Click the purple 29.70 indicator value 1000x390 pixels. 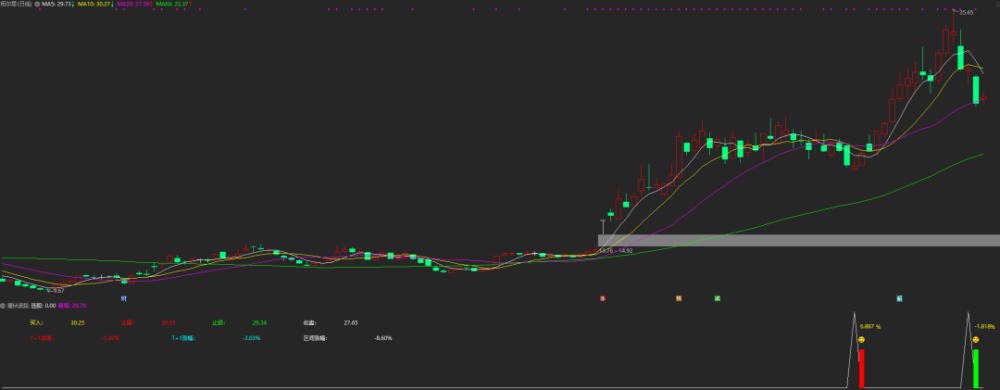(79, 306)
